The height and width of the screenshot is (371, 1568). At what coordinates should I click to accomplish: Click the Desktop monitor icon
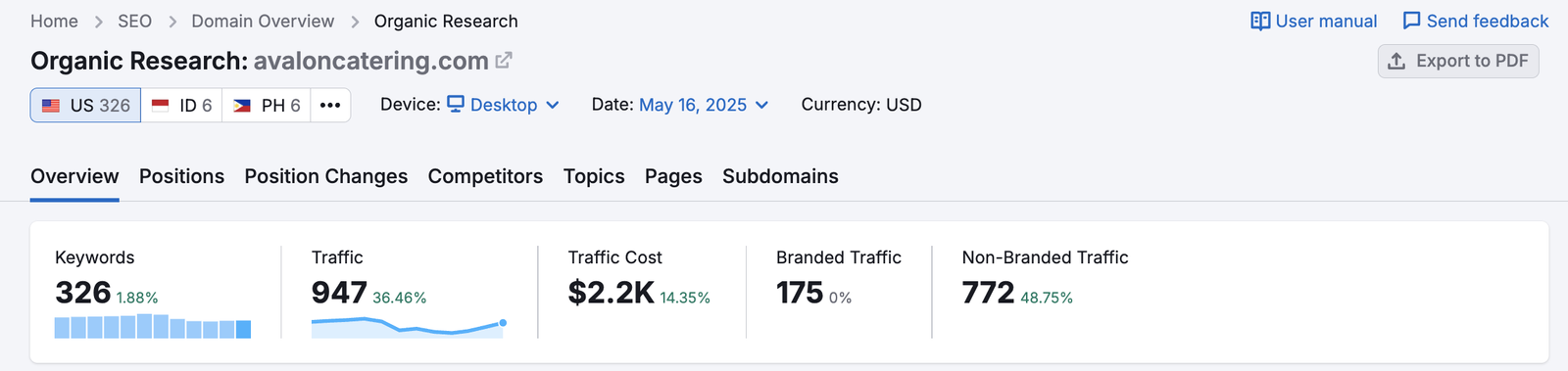[x=456, y=104]
